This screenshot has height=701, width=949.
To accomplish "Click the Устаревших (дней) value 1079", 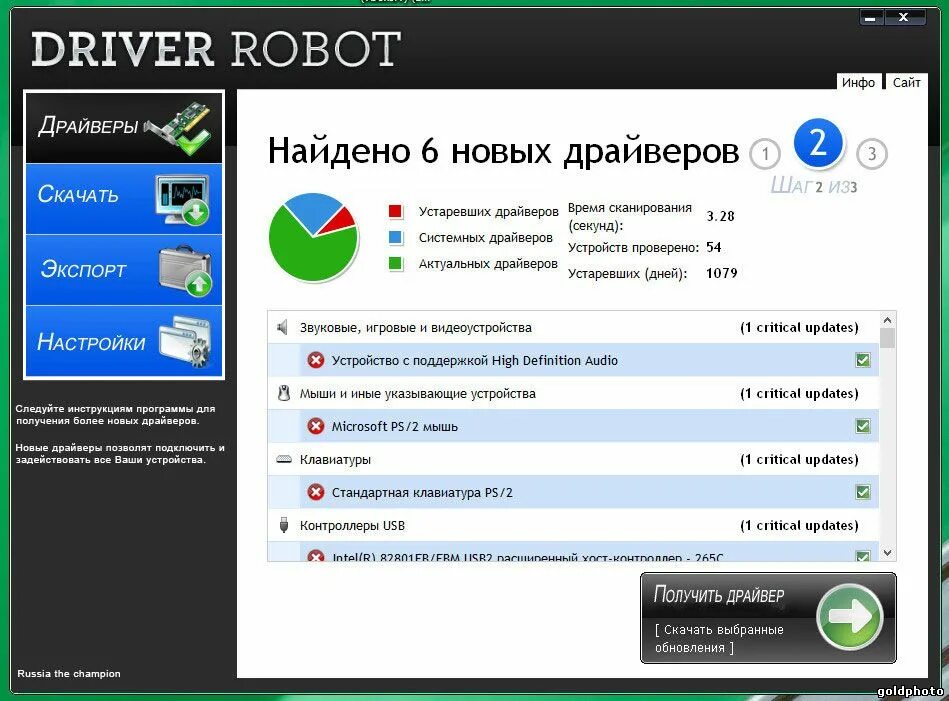I will tap(721, 273).
